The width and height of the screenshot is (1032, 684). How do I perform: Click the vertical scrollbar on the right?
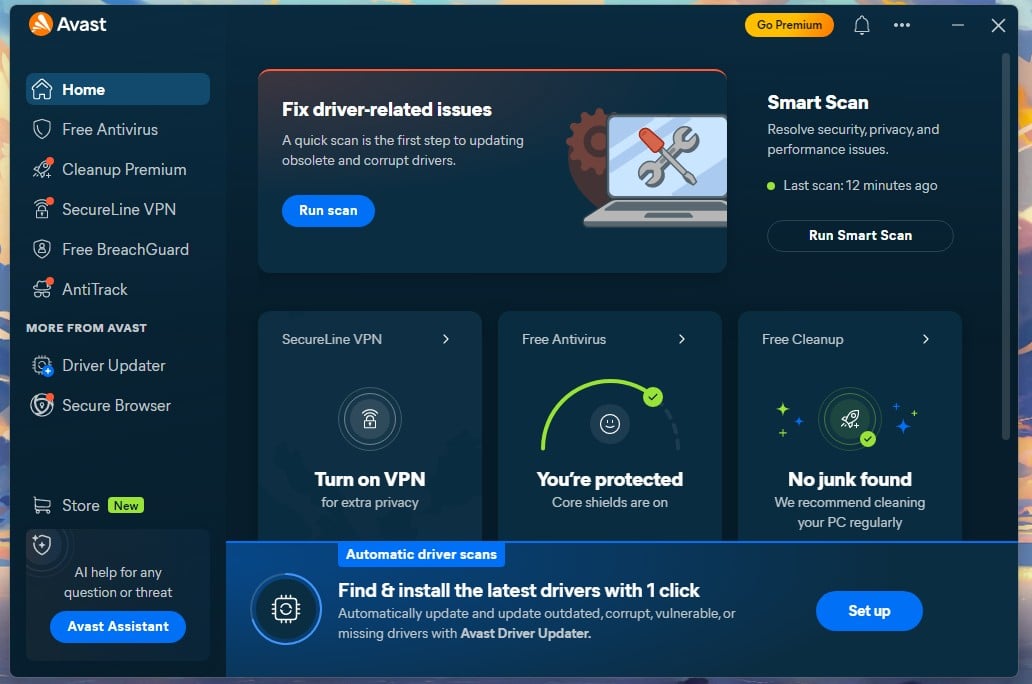(x=1006, y=247)
